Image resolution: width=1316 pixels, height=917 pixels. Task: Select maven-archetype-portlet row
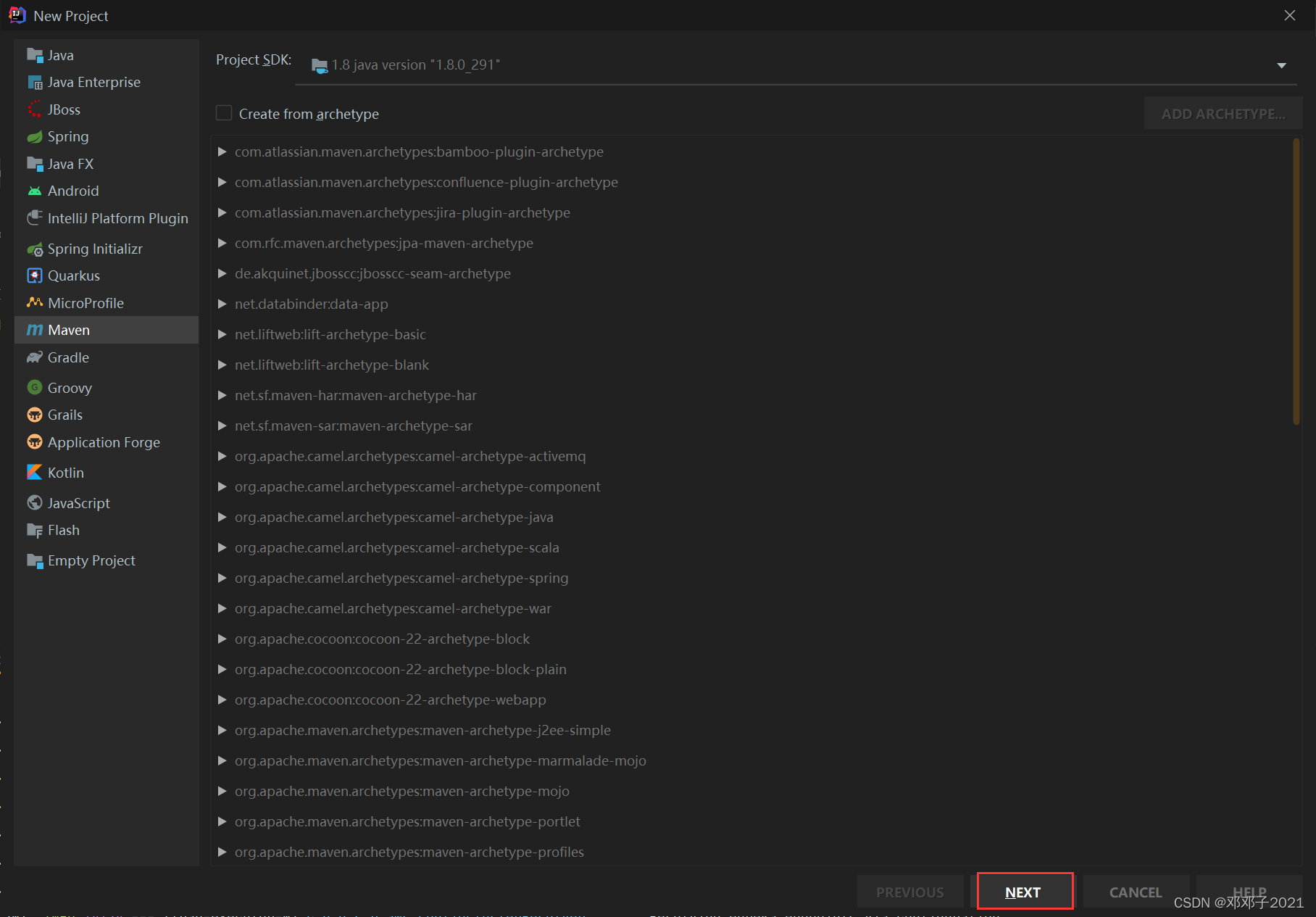pos(754,822)
